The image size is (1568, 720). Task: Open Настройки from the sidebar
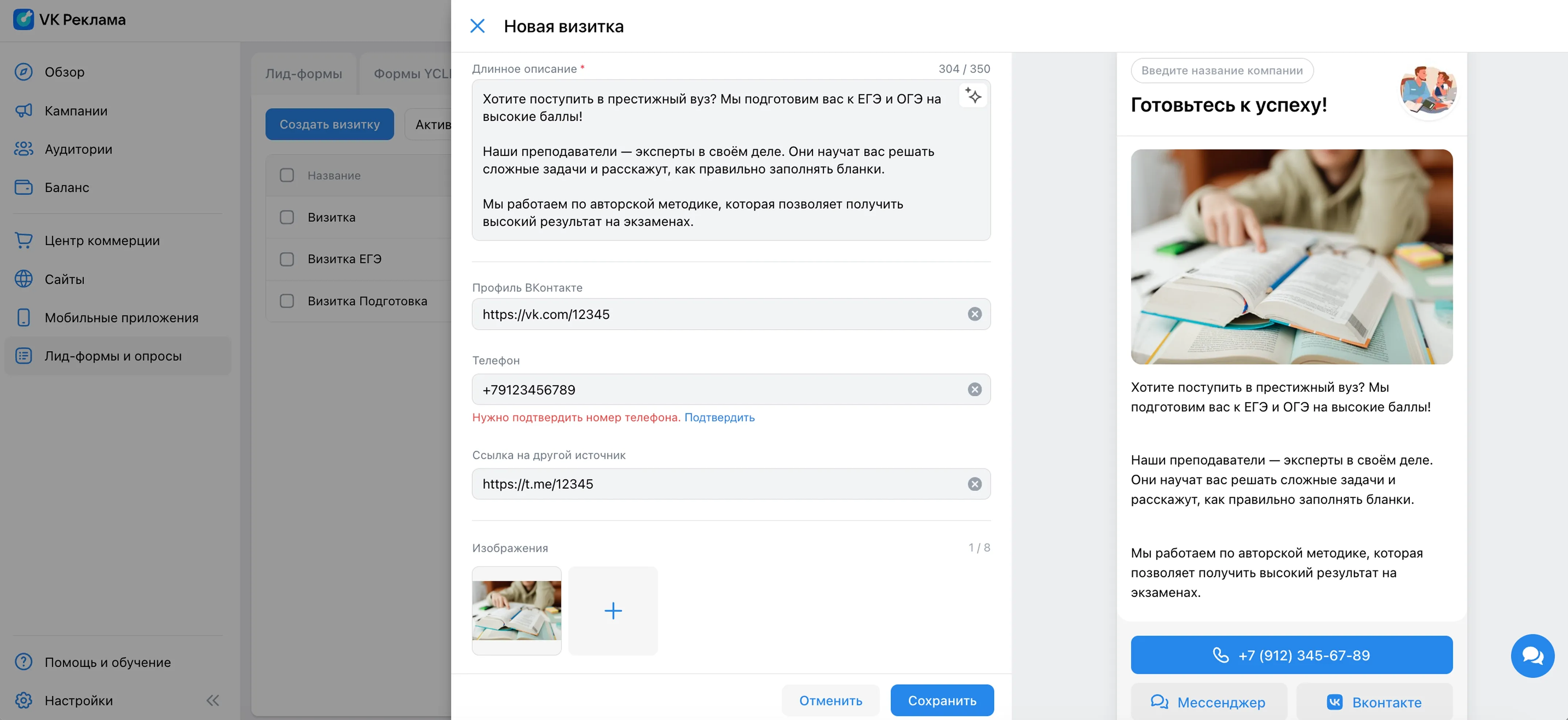pyautogui.click(x=78, y=700)
